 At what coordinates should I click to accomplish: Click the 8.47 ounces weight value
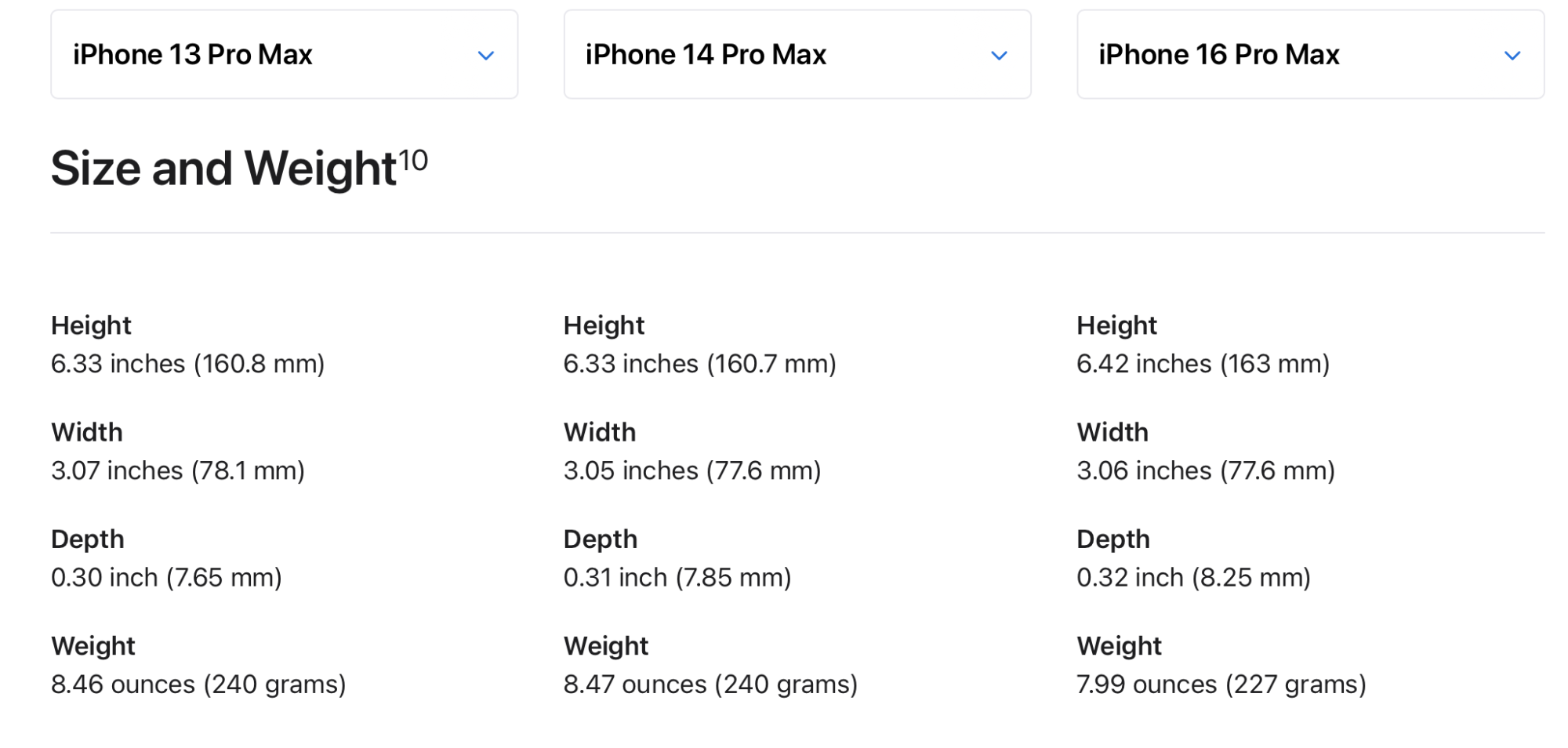635,684
